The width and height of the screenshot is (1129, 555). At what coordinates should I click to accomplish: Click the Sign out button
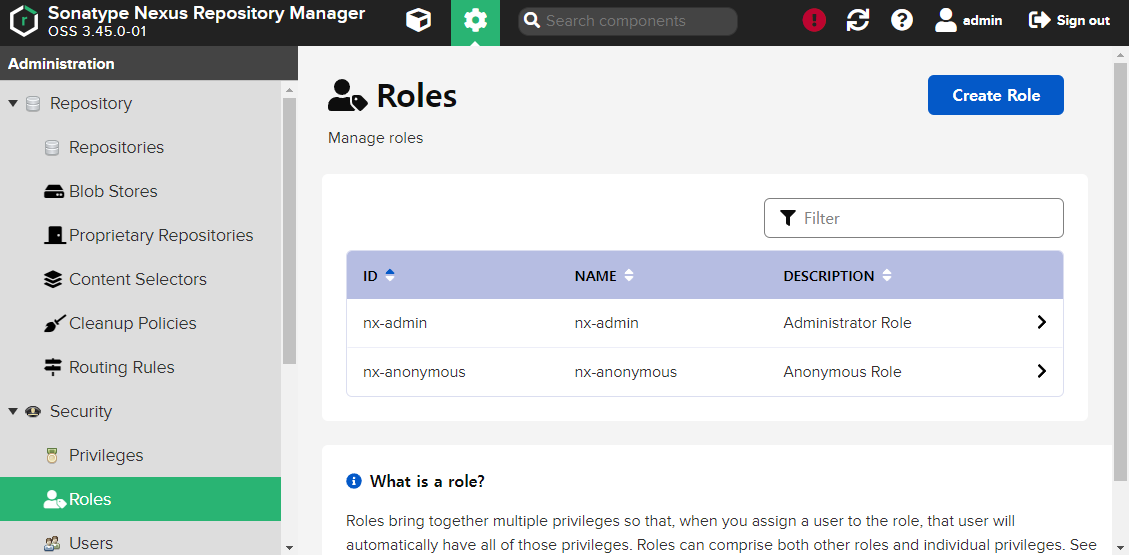coord(1070,20)
